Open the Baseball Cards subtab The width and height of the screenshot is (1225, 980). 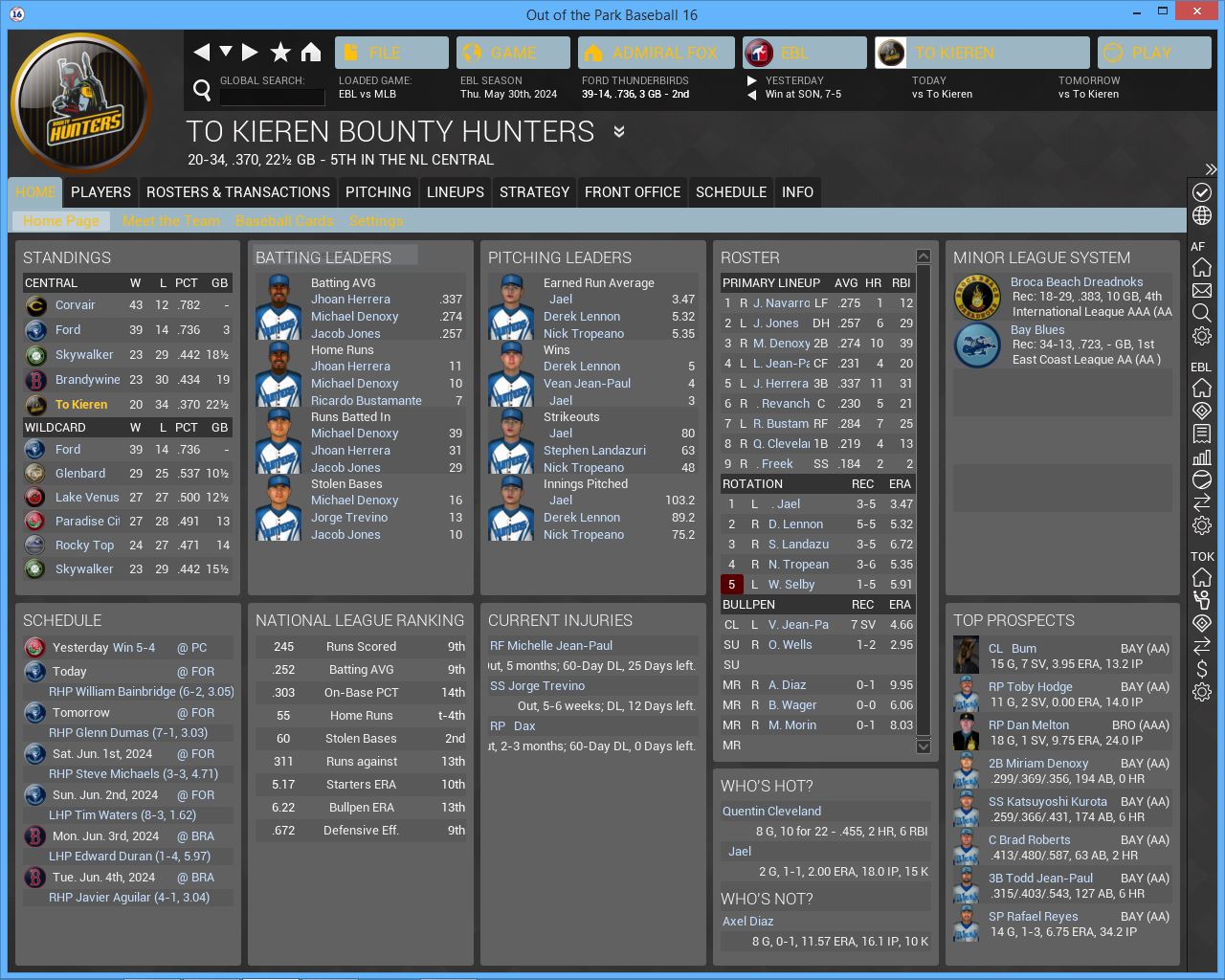[284, 221]
